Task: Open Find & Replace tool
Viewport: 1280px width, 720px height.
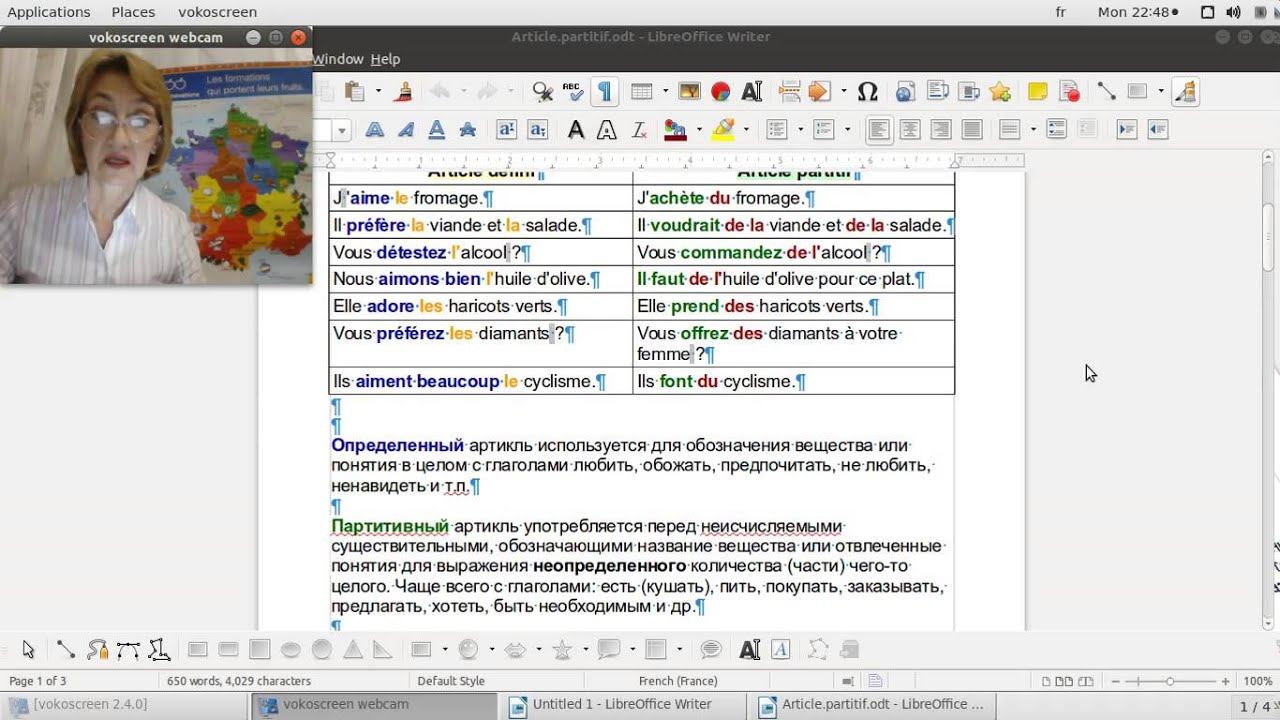Action: click(543, 92)
